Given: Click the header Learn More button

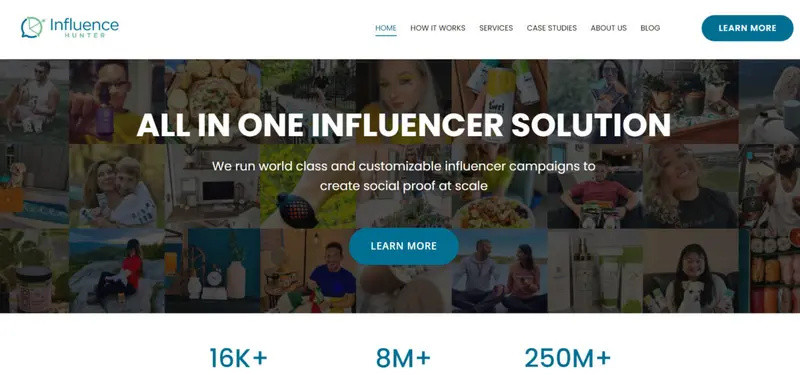Looking at the screenshot, I should coord(747,28).
